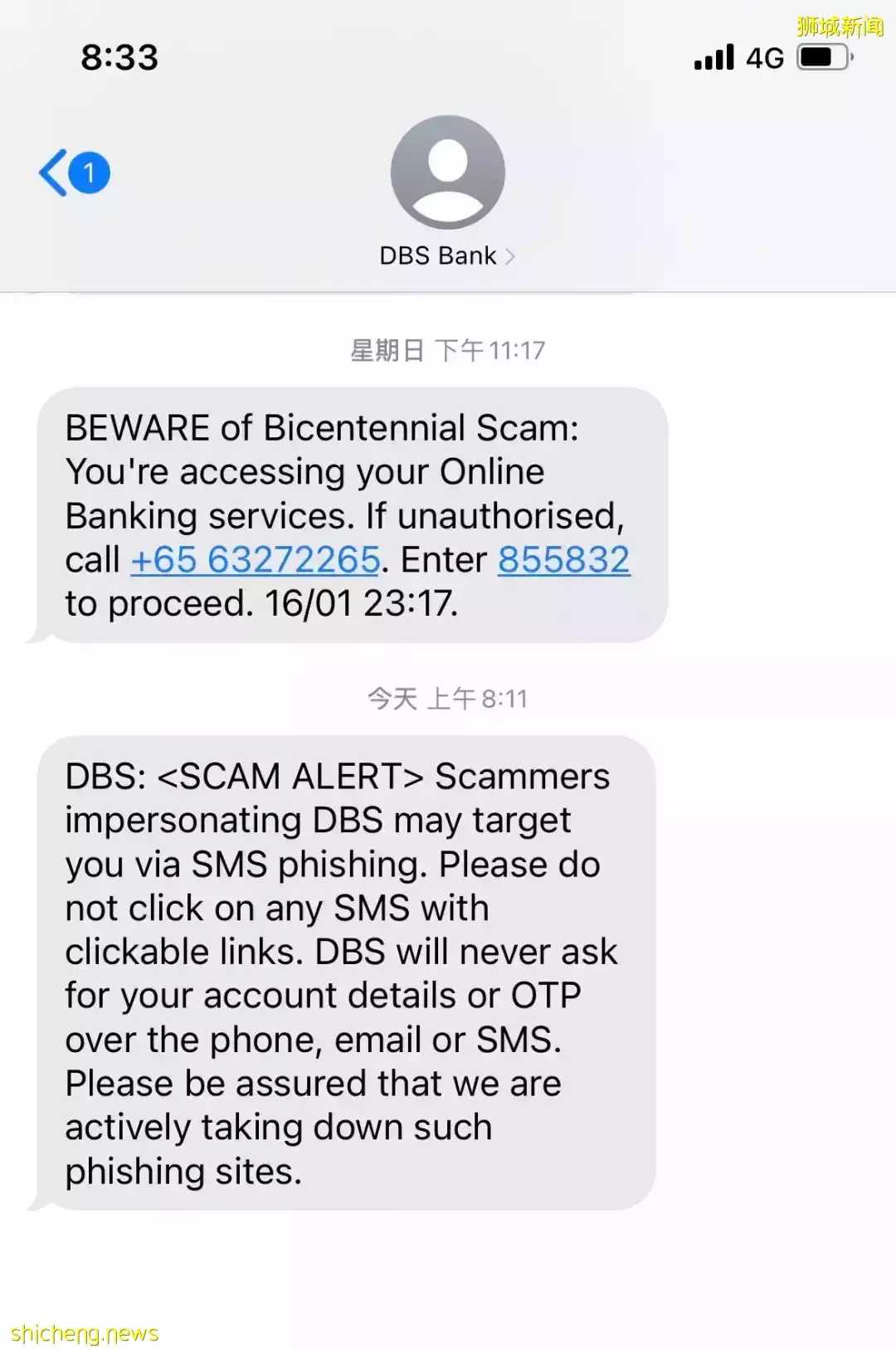This screenshot has height=1350, width=896.
Task: Tap the empty area below messages
Action: pyautogui.click(x=448, y=1270)
